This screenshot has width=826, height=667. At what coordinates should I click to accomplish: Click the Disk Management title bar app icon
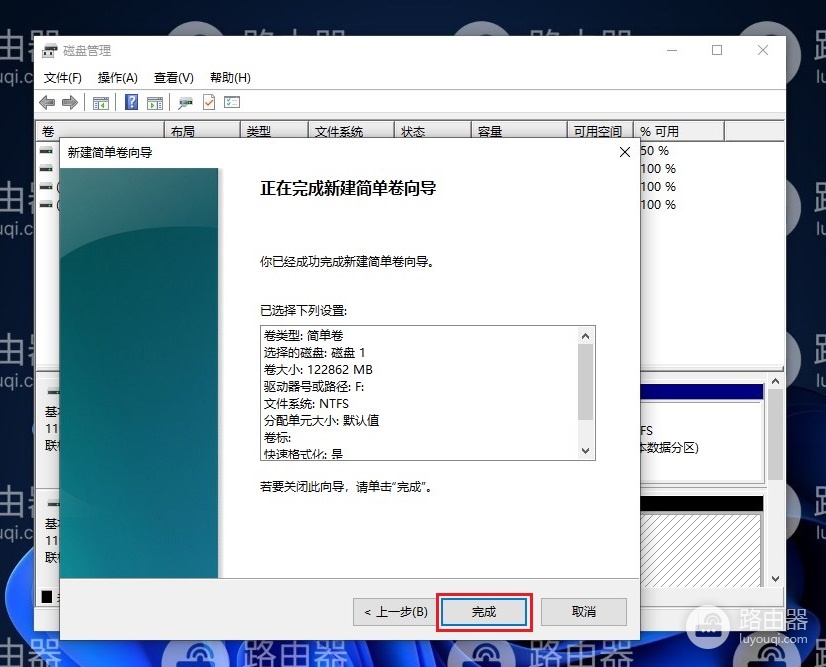50,51
